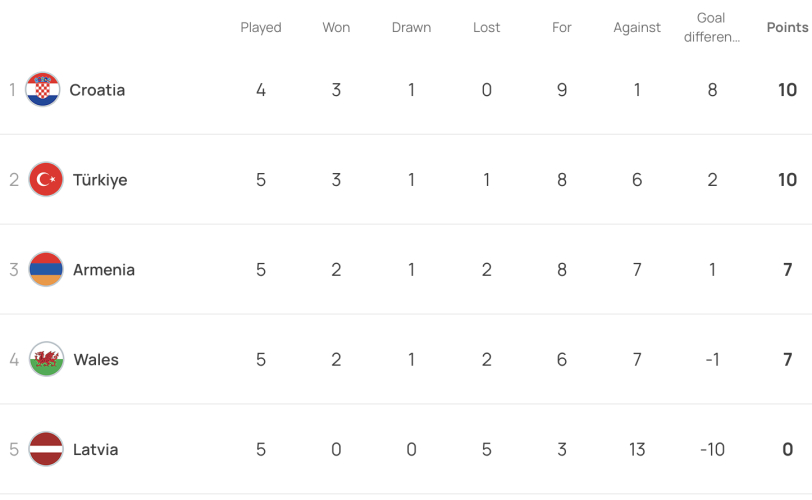
Task: Click the Lost column header
Action: 486,27
